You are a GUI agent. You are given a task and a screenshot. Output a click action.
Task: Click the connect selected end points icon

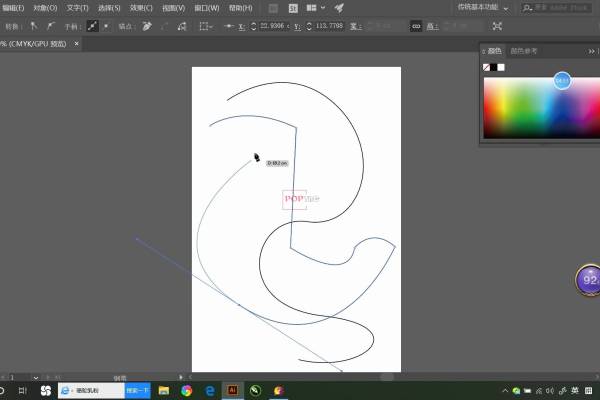coord(165,26)
